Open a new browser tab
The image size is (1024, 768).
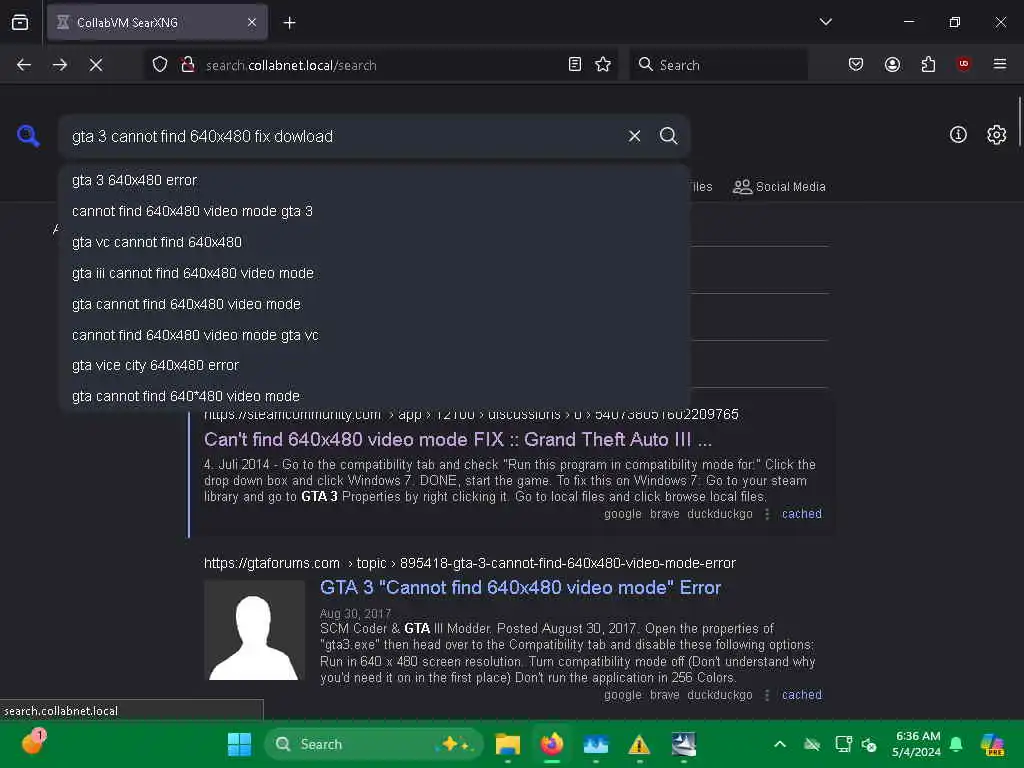click(x=289, y=23)
